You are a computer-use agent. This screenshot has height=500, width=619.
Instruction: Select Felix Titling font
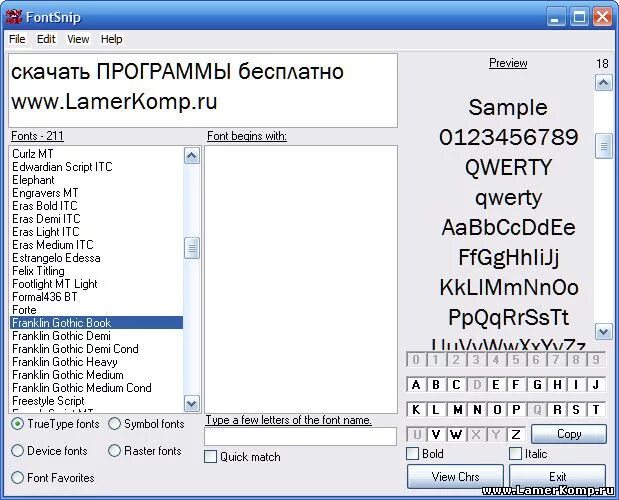pyautogui.click(x=96, y=271)
